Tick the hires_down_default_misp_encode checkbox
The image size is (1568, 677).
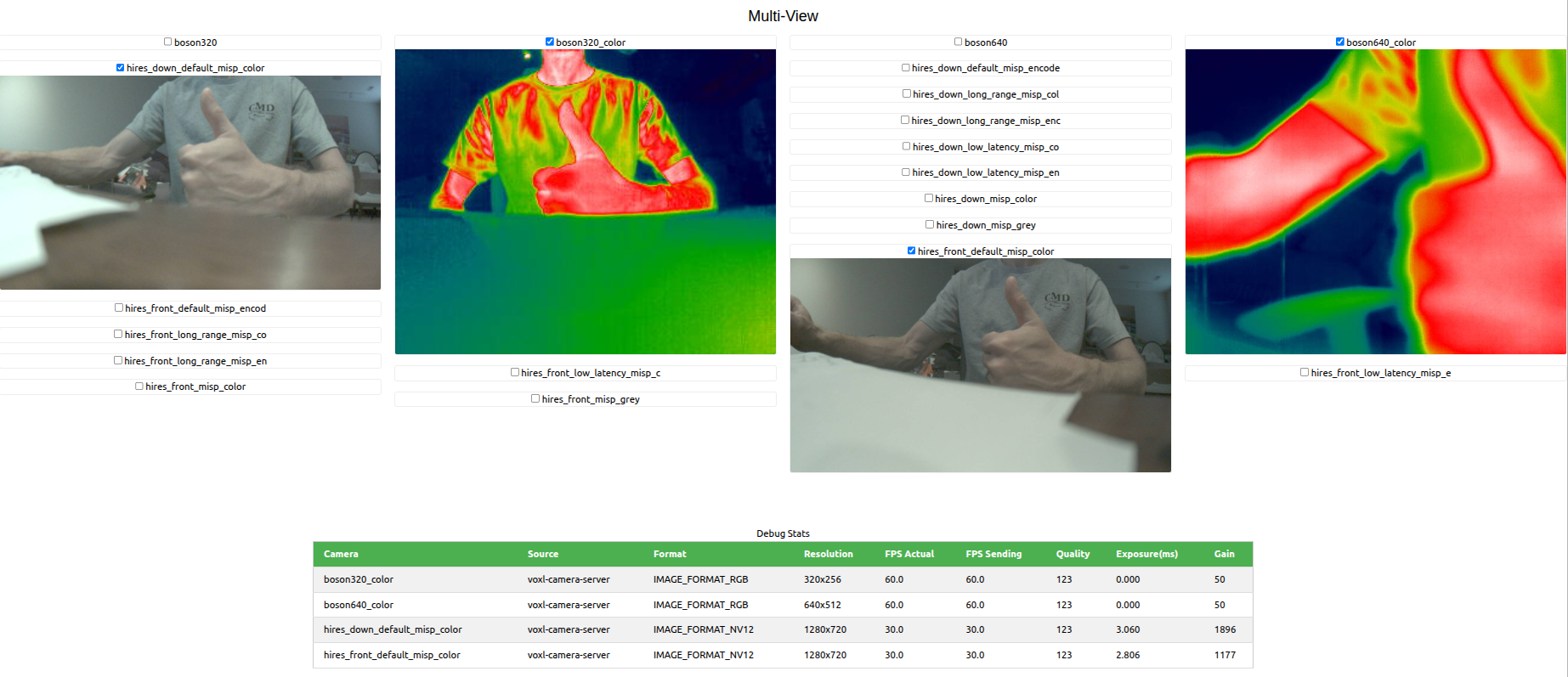click(x=905, y=68)
